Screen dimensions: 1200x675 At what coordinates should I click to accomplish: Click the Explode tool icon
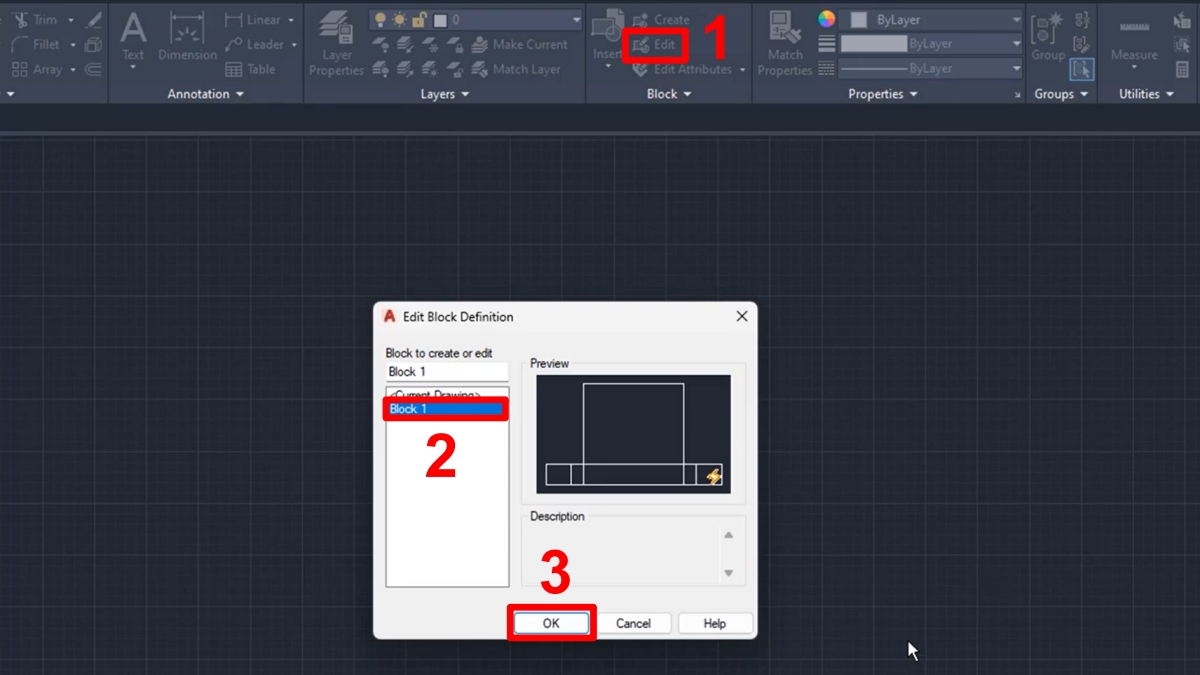coord(94,44)
